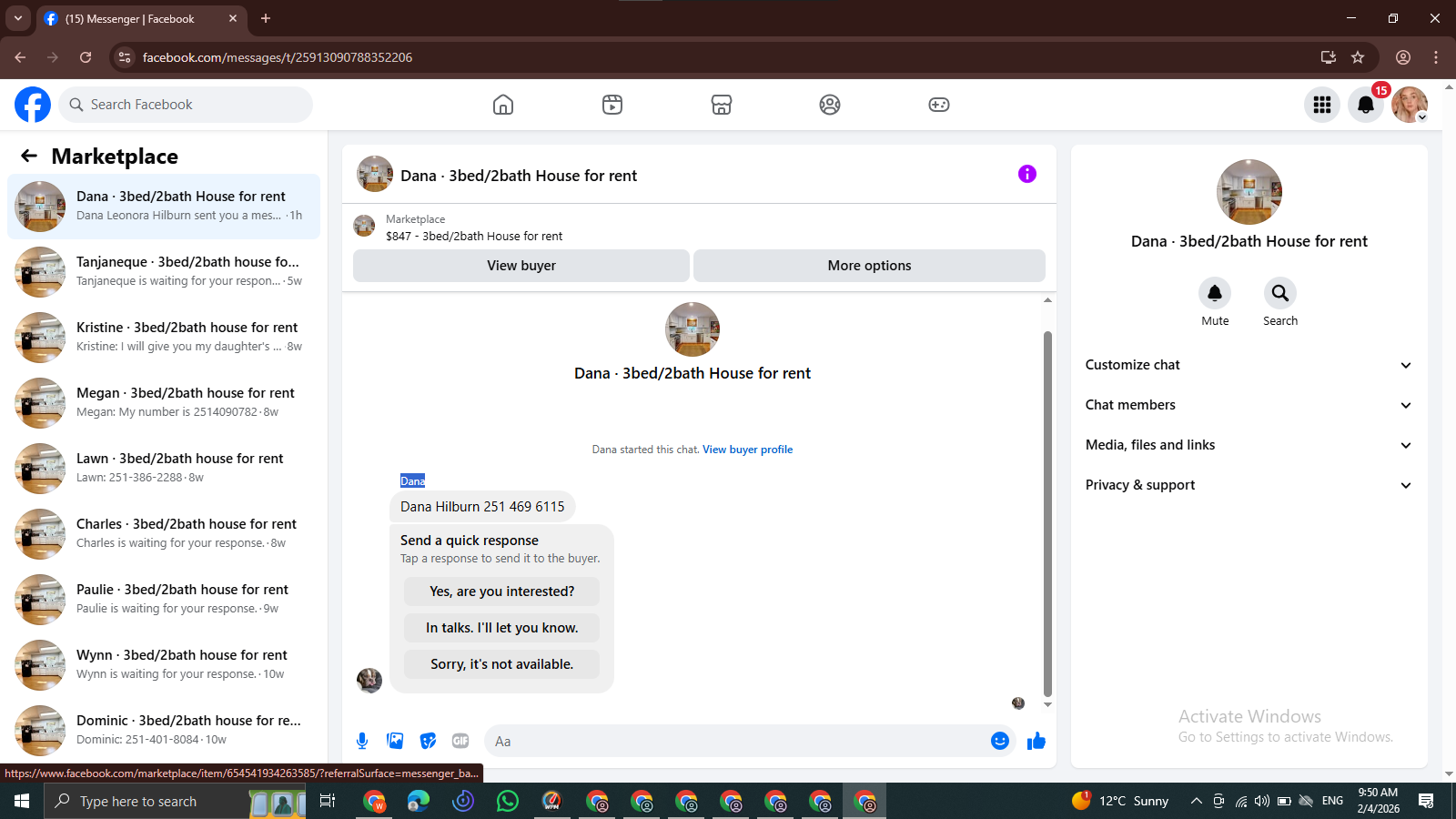The image size is (1456, 819).
Task: Open the Dominic conversation
Action: tap(164, 731)
